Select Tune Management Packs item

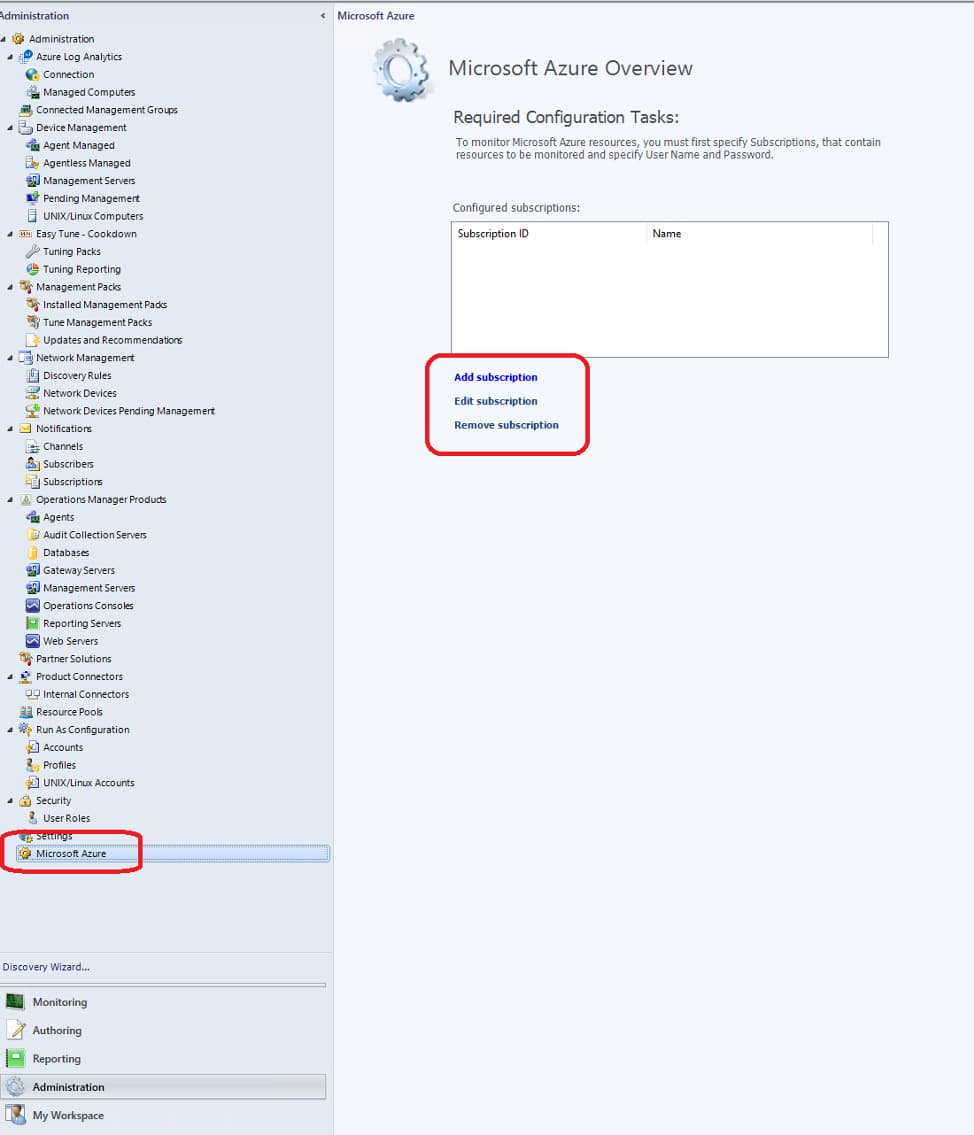[x=98, y=323]
